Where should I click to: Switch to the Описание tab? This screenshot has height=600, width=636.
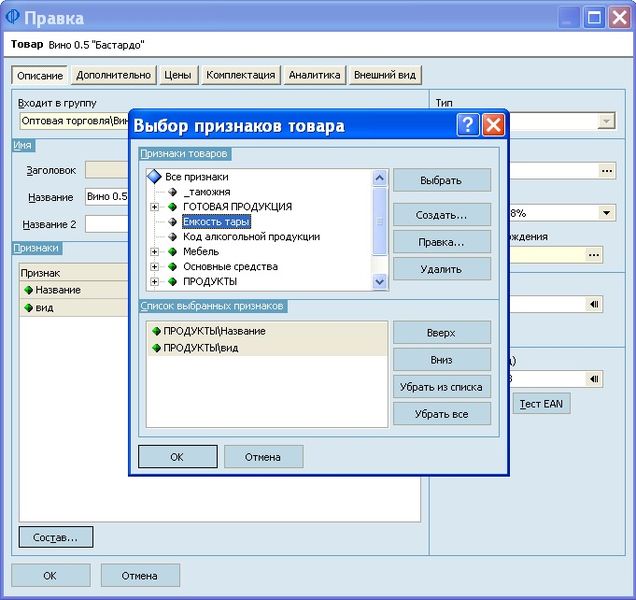(40, 76)
